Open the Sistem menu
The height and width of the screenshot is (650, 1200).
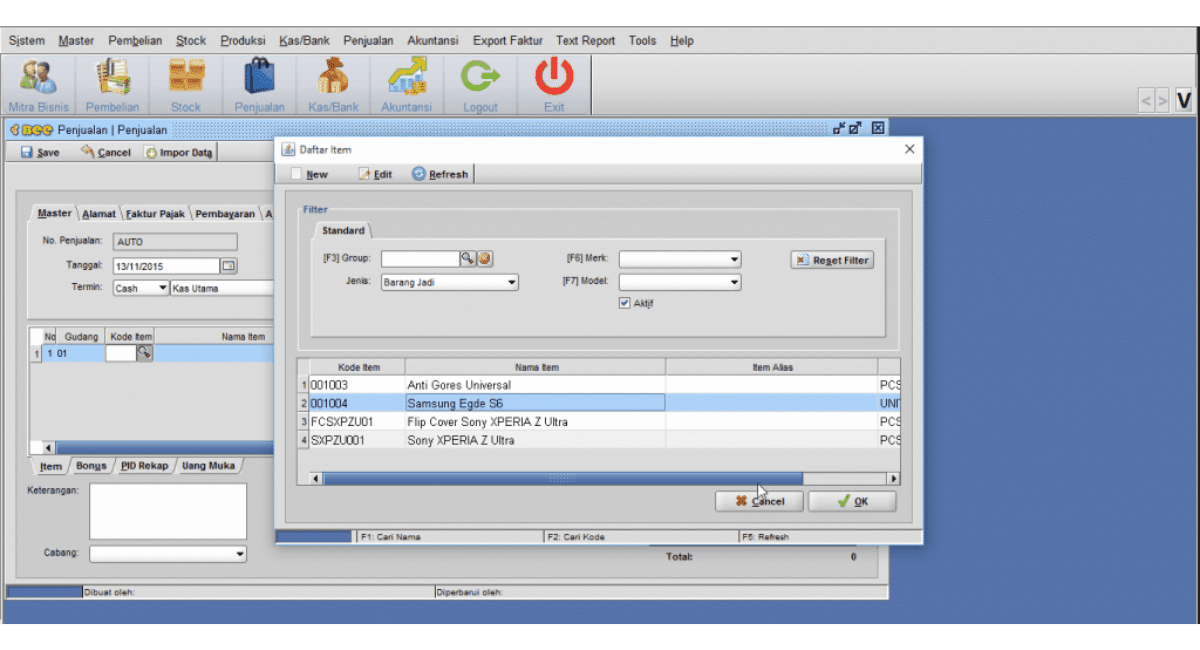tap(27, 41)
